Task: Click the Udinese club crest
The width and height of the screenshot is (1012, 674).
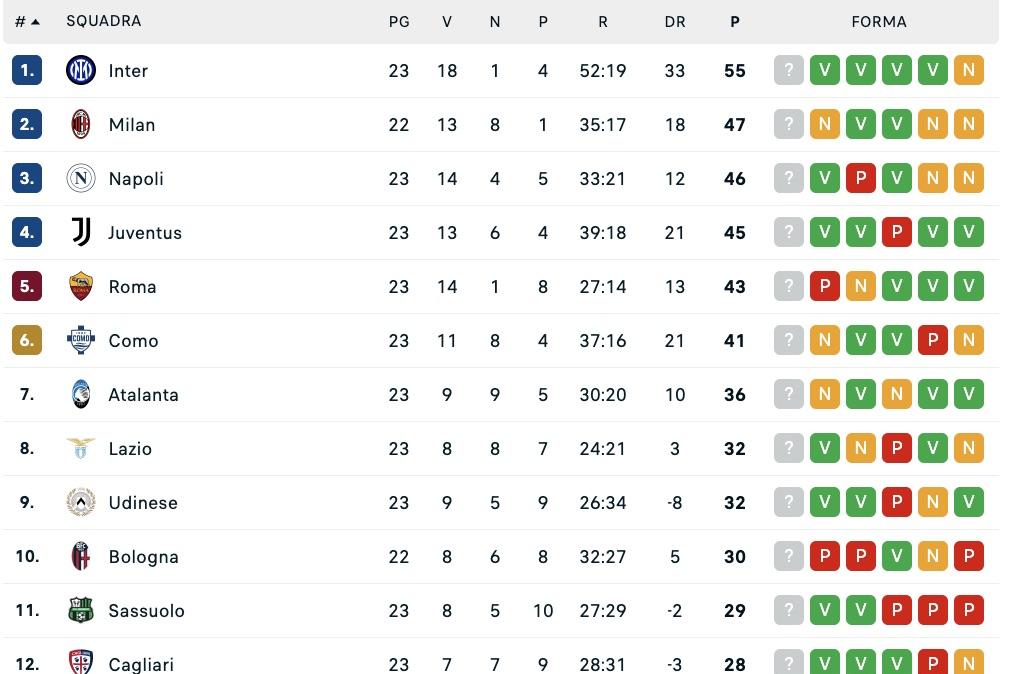Action: pos(81,502)
